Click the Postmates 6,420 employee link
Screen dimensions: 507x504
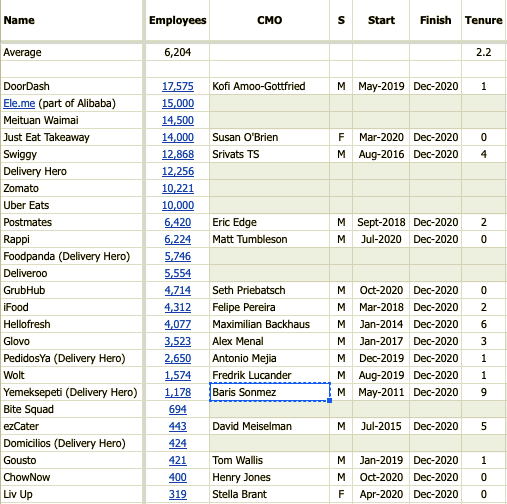point(178,222)
